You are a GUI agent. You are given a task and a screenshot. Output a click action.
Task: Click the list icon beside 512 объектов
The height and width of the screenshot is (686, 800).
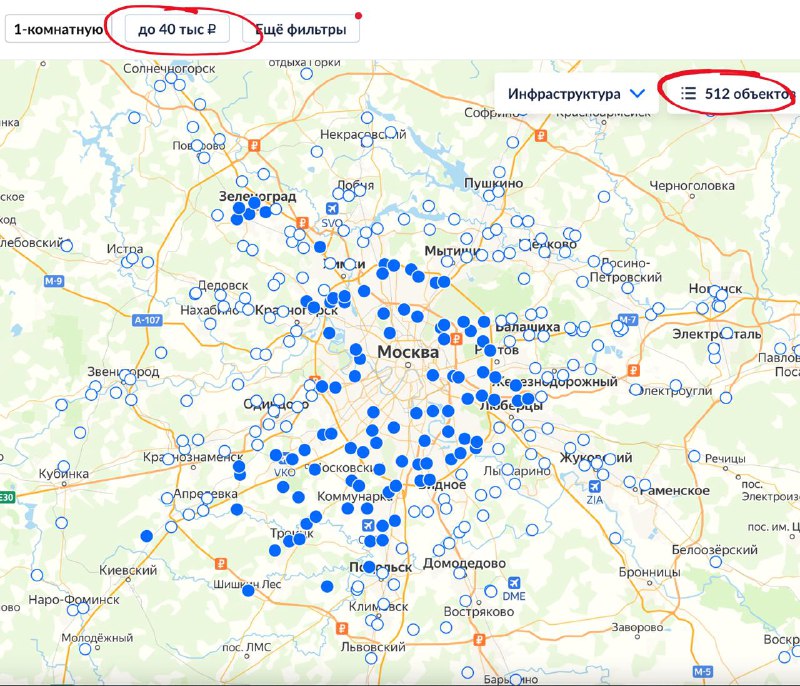[688, 93]
